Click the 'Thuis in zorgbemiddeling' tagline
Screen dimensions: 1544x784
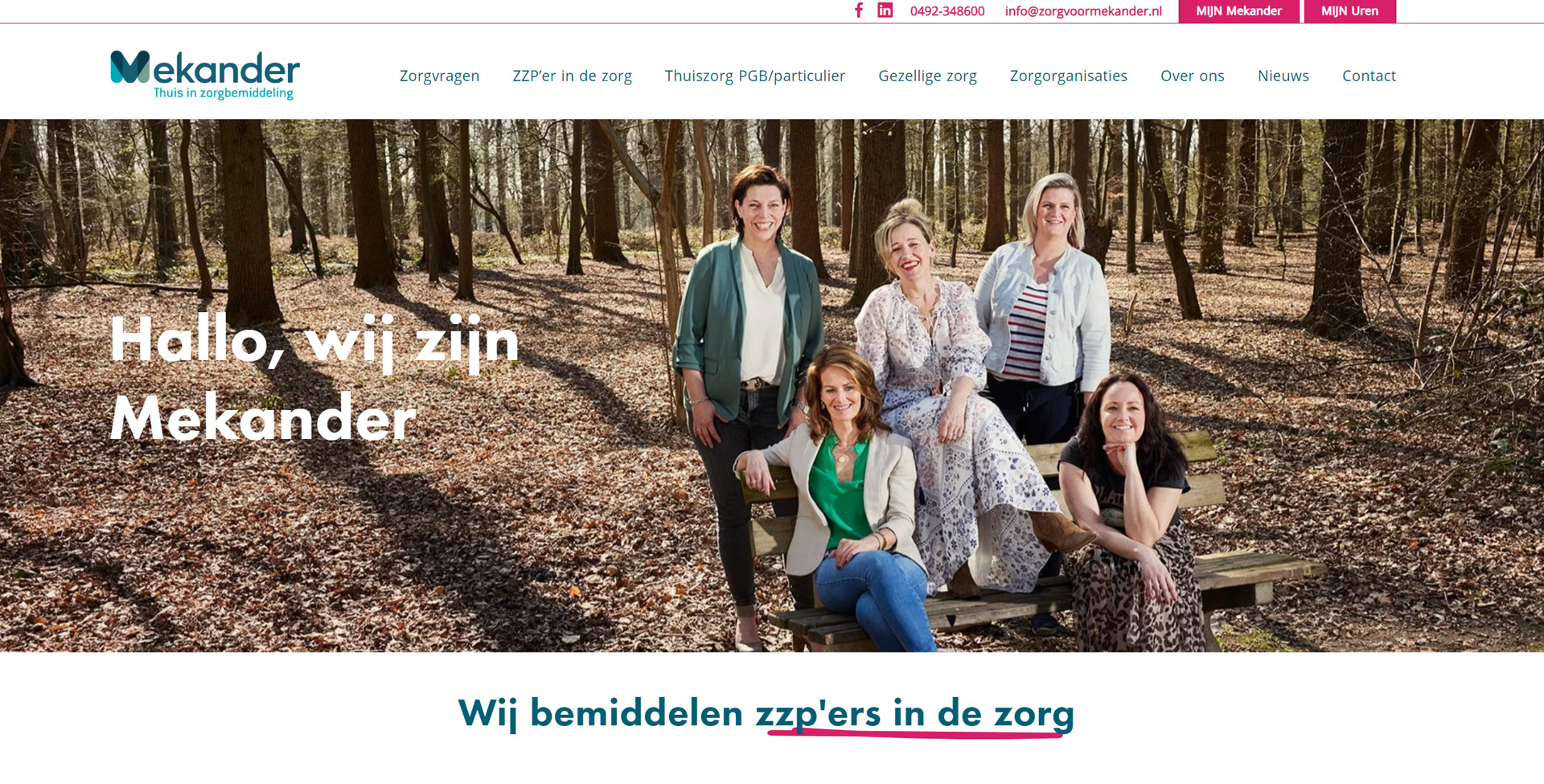tap(224, 93)
